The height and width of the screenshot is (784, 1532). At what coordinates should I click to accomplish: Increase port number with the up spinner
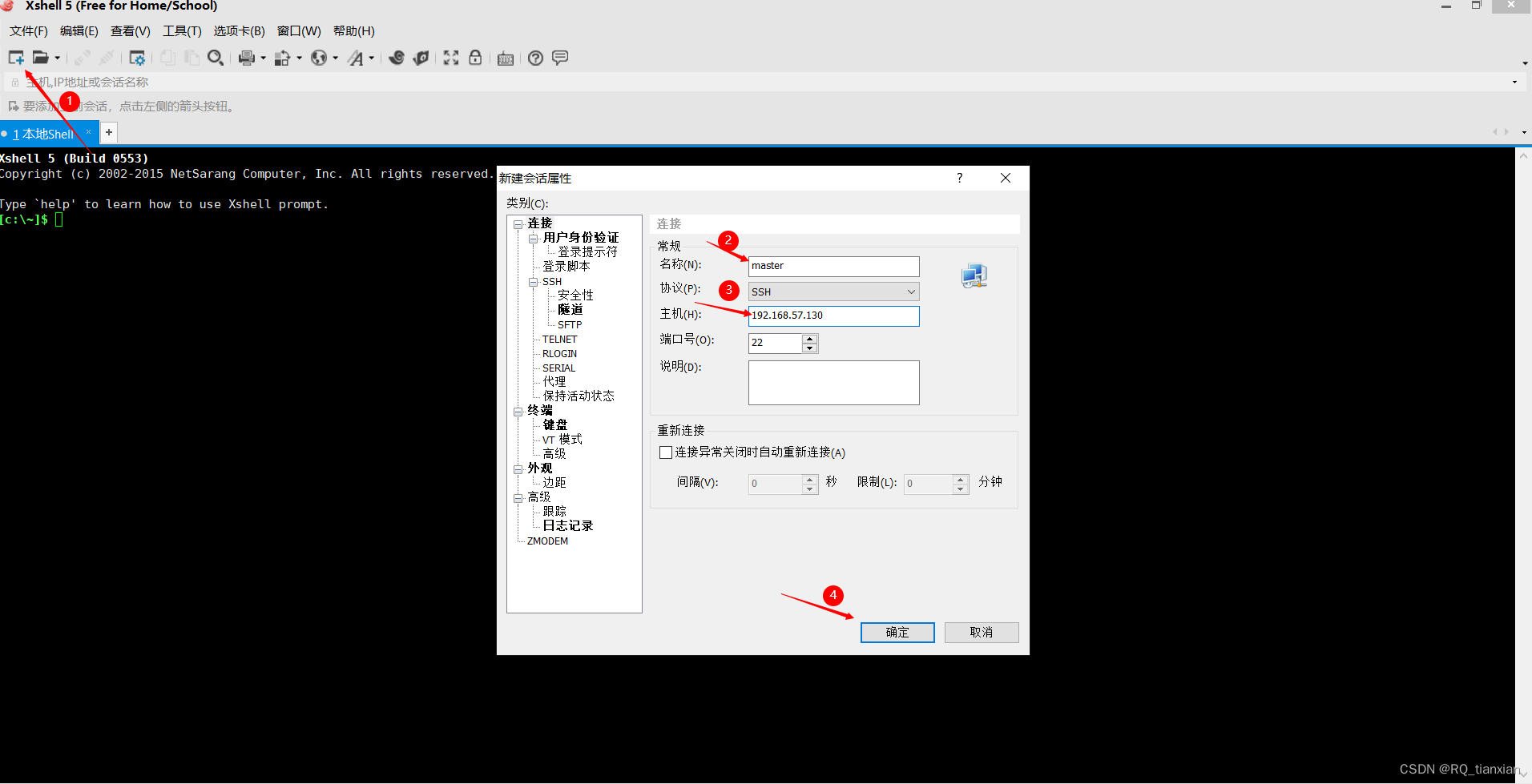(x=809, y=338)
